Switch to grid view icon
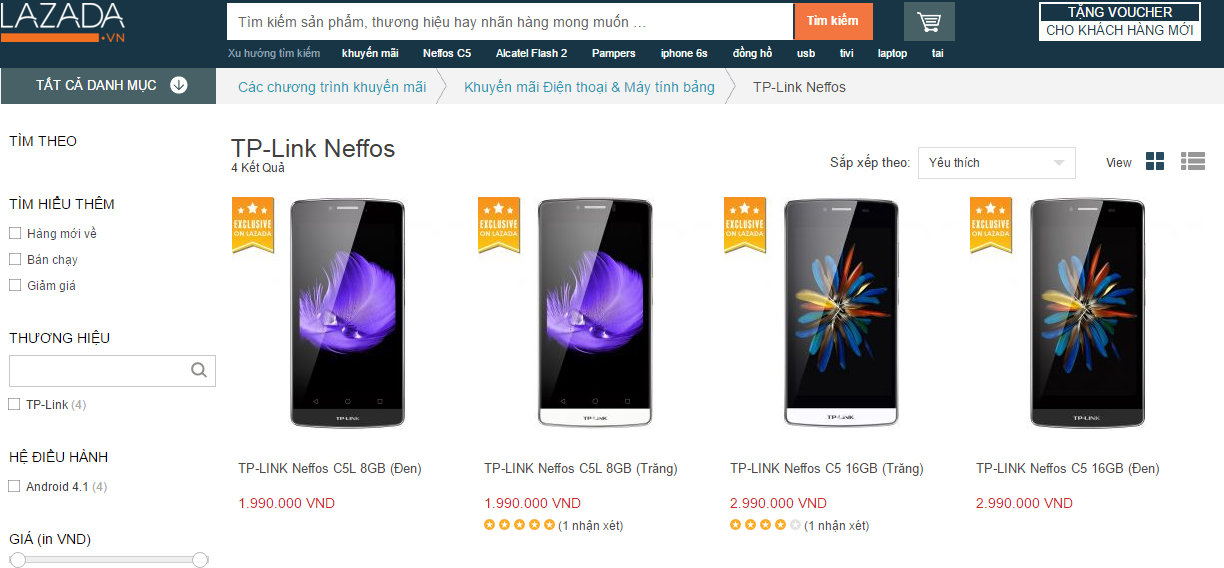Screen dimensions: 1224x568 coord(1155,162)
